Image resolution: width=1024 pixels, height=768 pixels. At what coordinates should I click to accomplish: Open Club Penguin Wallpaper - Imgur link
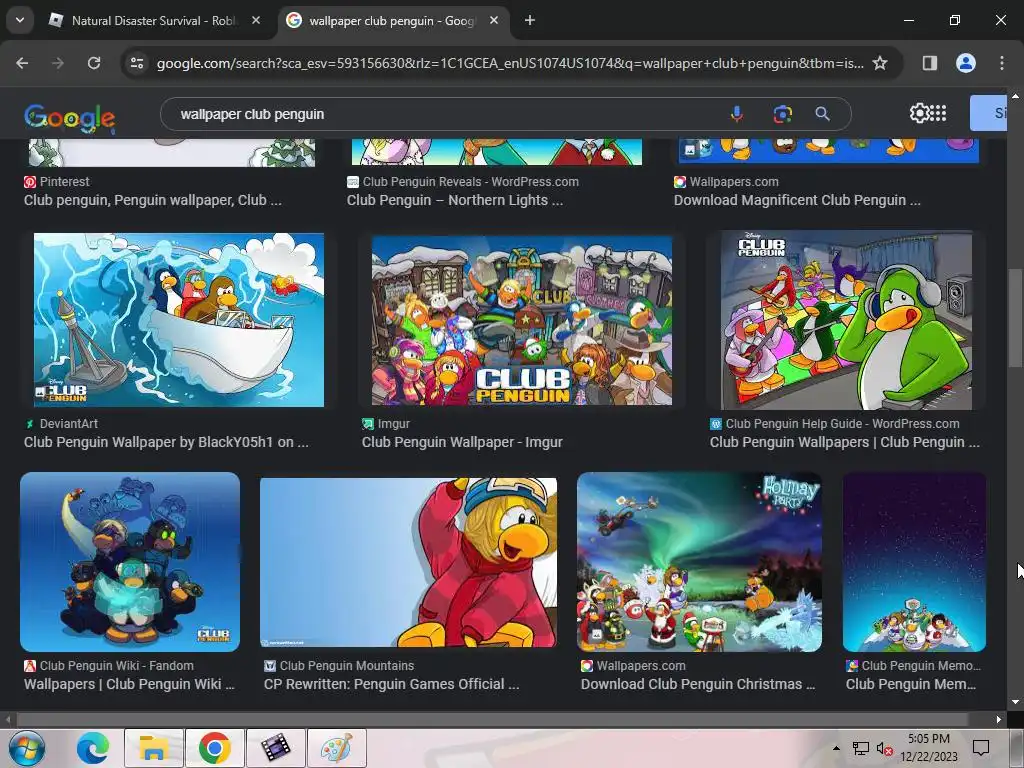click(462, 442)
